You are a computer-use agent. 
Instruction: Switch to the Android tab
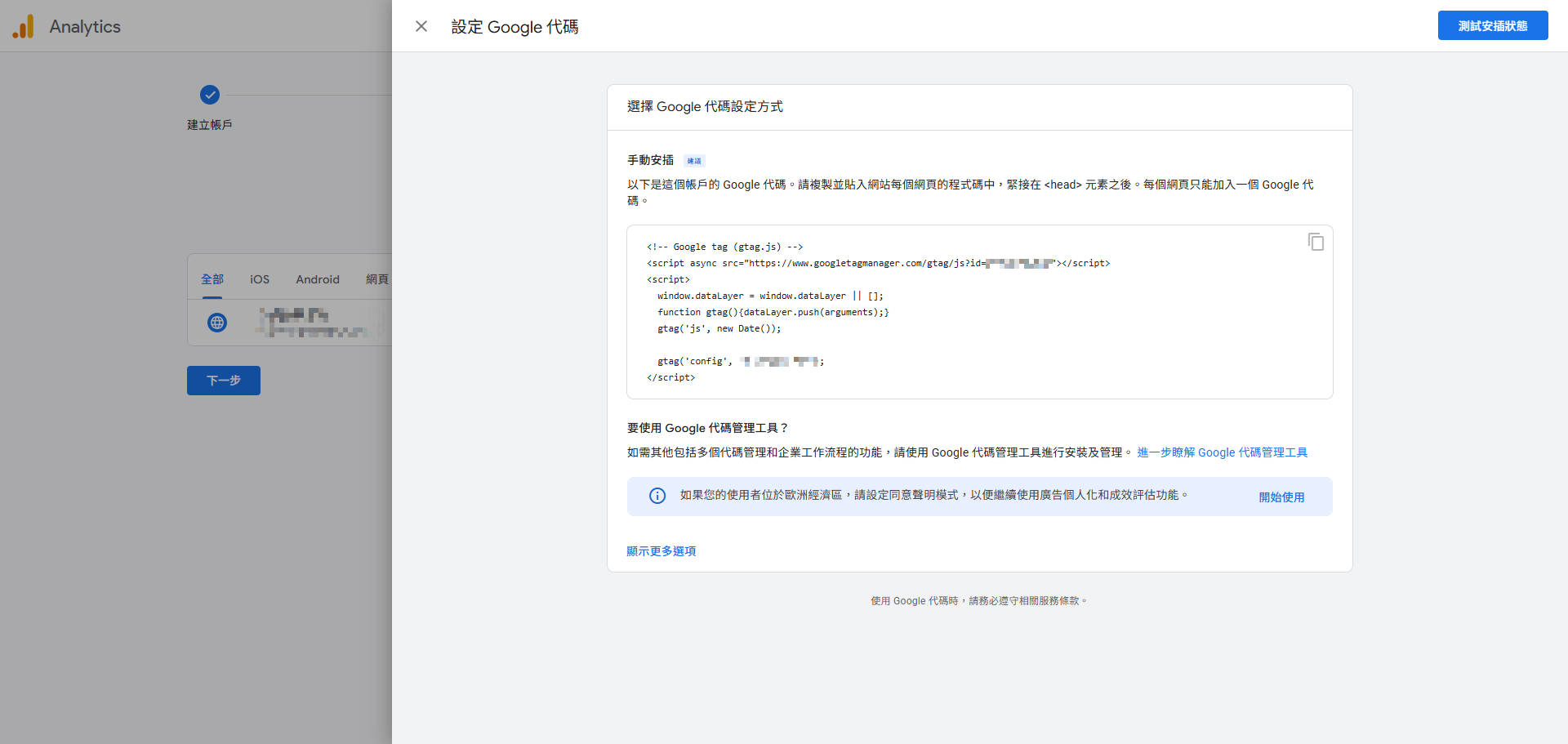[x=317, y=278]
